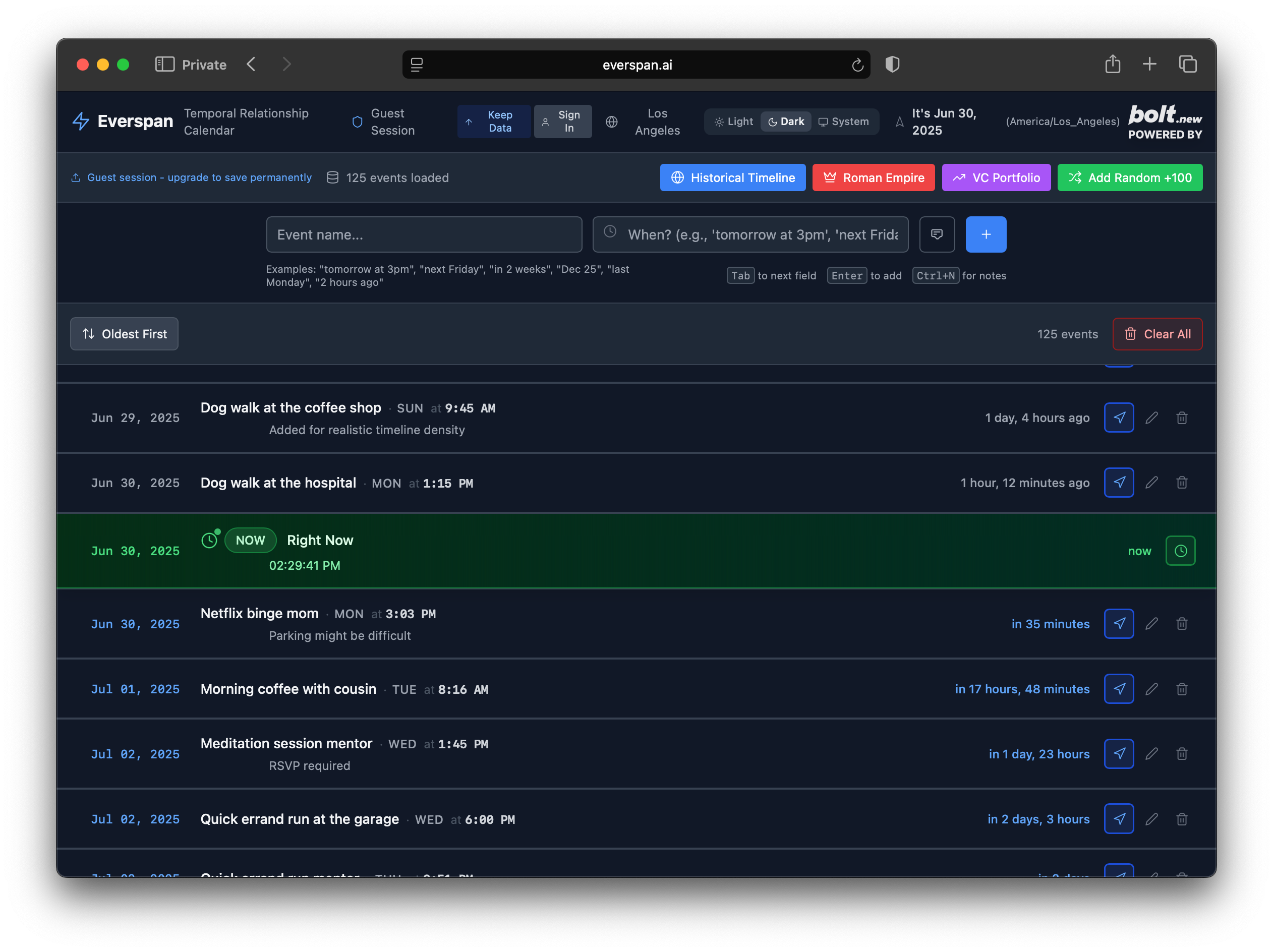
Task: Open Safari tab overview icon
Action: (x=1187, y=65)
